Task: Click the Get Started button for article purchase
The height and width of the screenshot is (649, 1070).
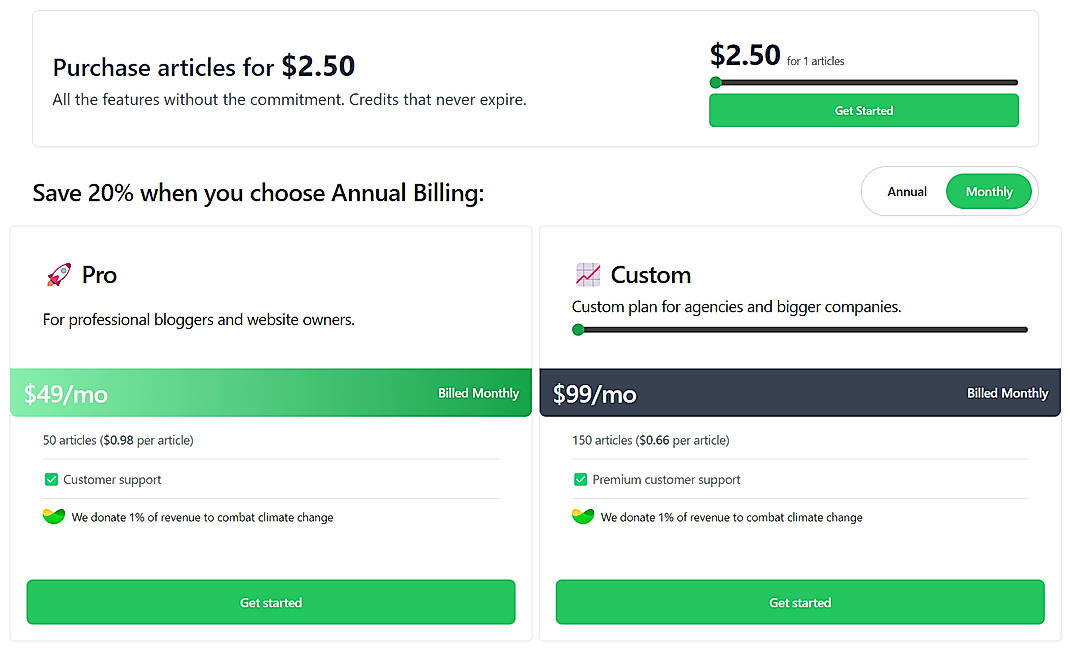Action: coord(863,110)
